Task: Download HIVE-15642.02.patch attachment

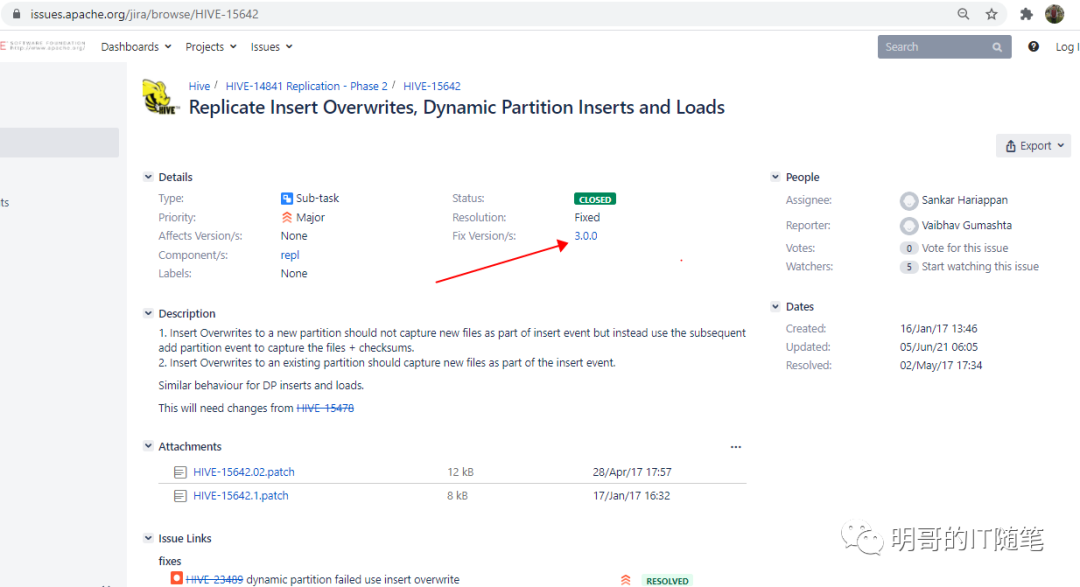Action: (x=244, y=472)
